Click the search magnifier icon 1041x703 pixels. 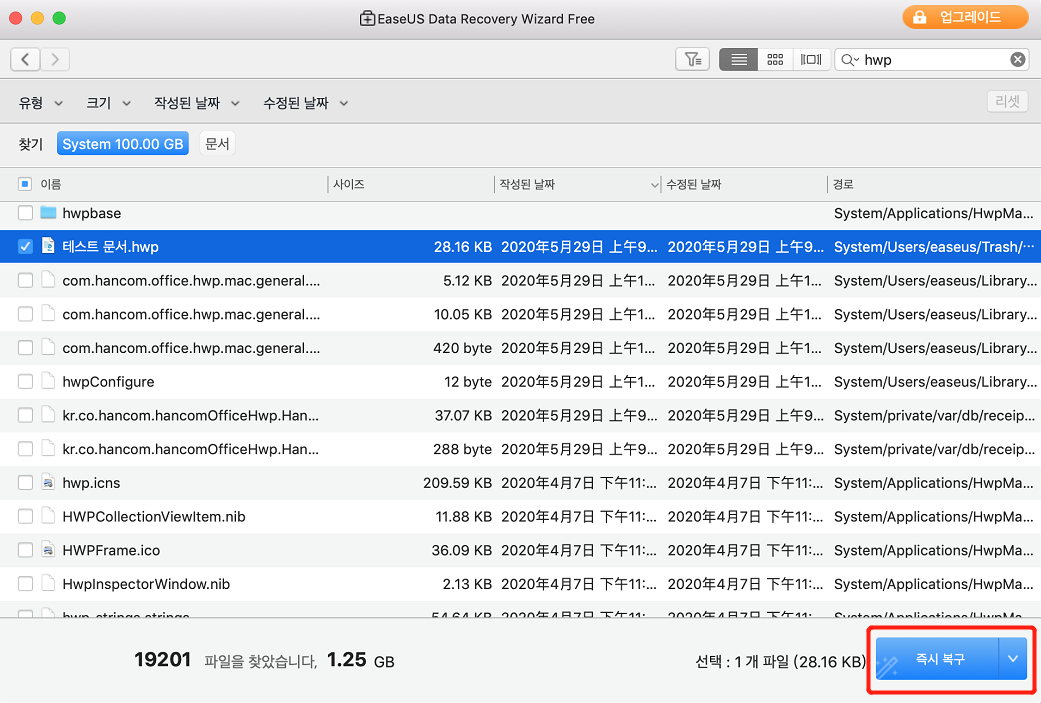(849, 60)
